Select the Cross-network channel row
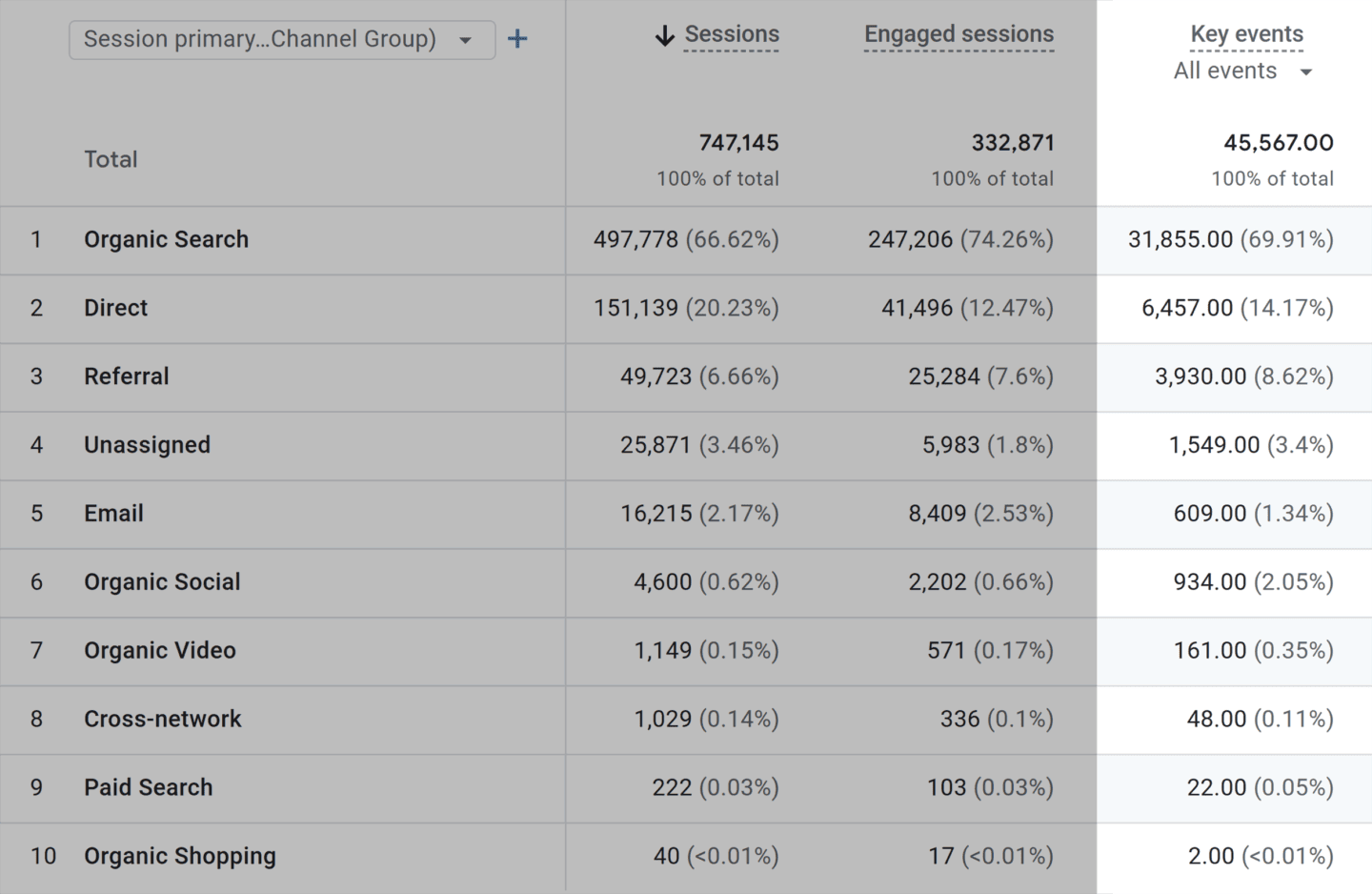This screenshot has height=894, width=1372. pyautogui.click(x=162, y=720)
